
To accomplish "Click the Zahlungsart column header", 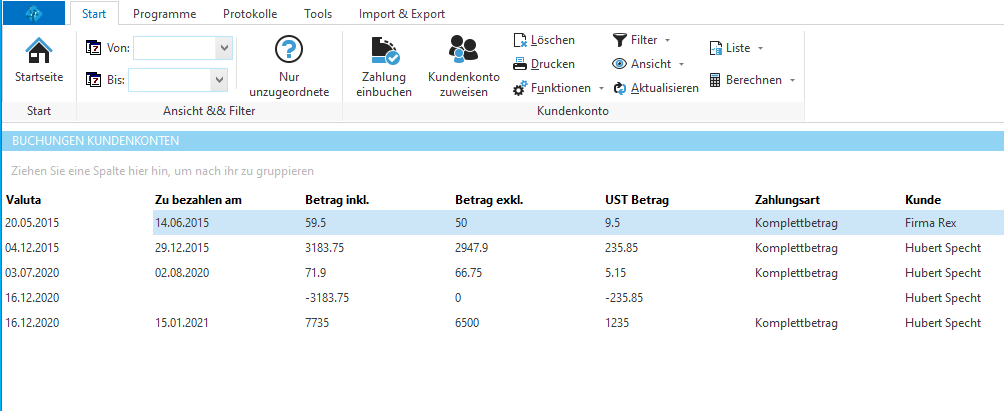I will point(787,200).
